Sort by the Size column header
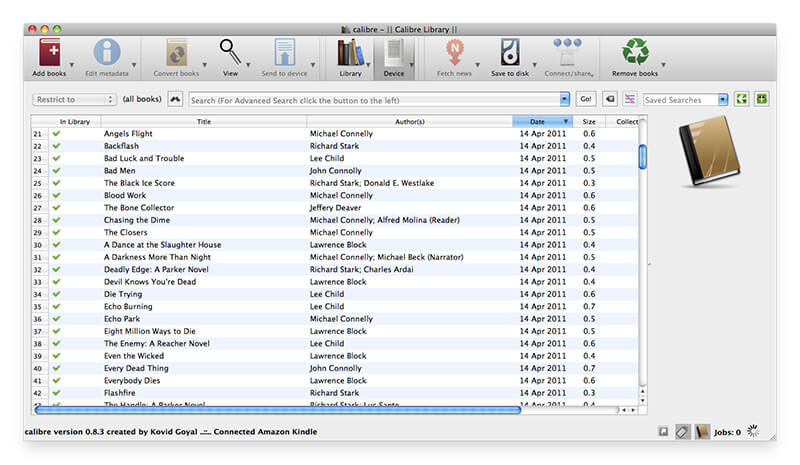 (589, 121)
